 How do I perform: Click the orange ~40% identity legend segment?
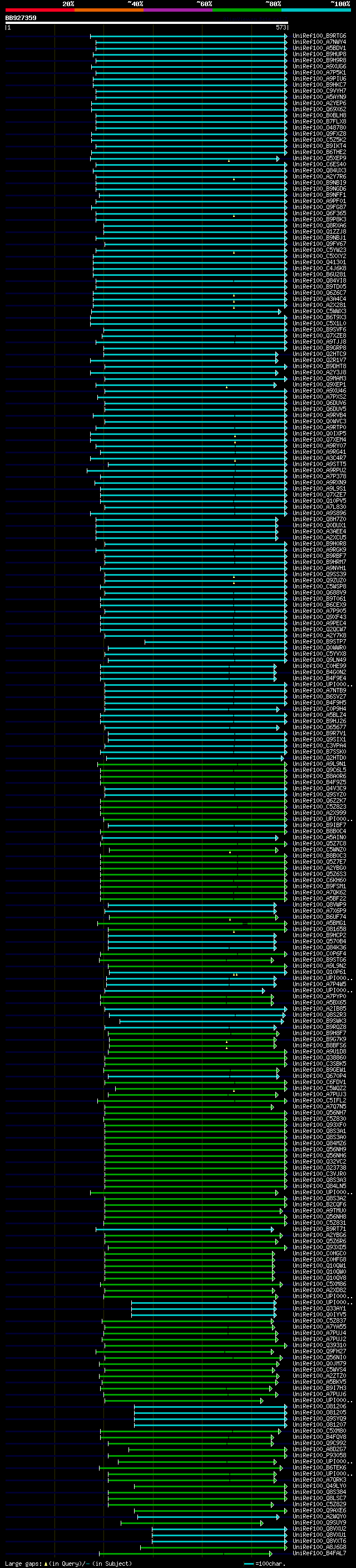109,10
